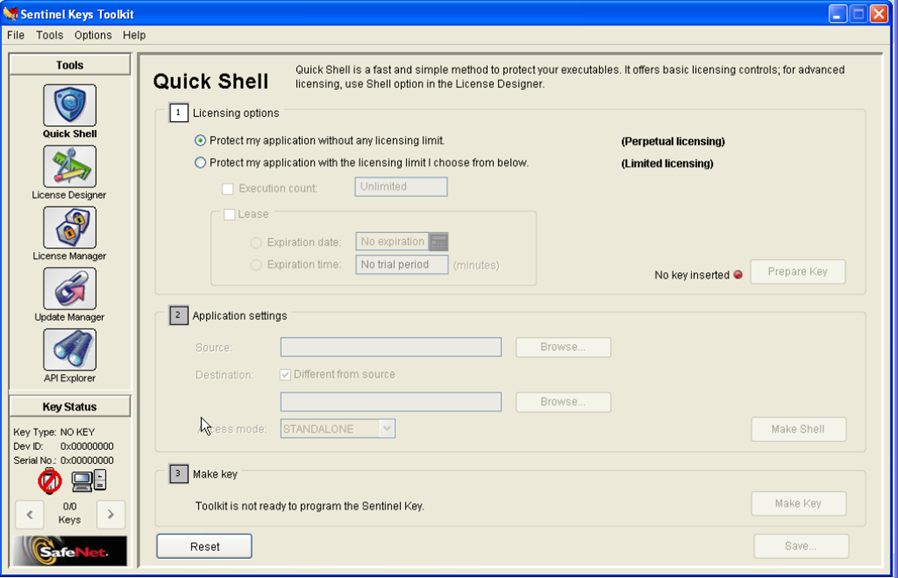Open the Tools menu
Viewport: 898px width, 578px height.
[x=49, y=35]
